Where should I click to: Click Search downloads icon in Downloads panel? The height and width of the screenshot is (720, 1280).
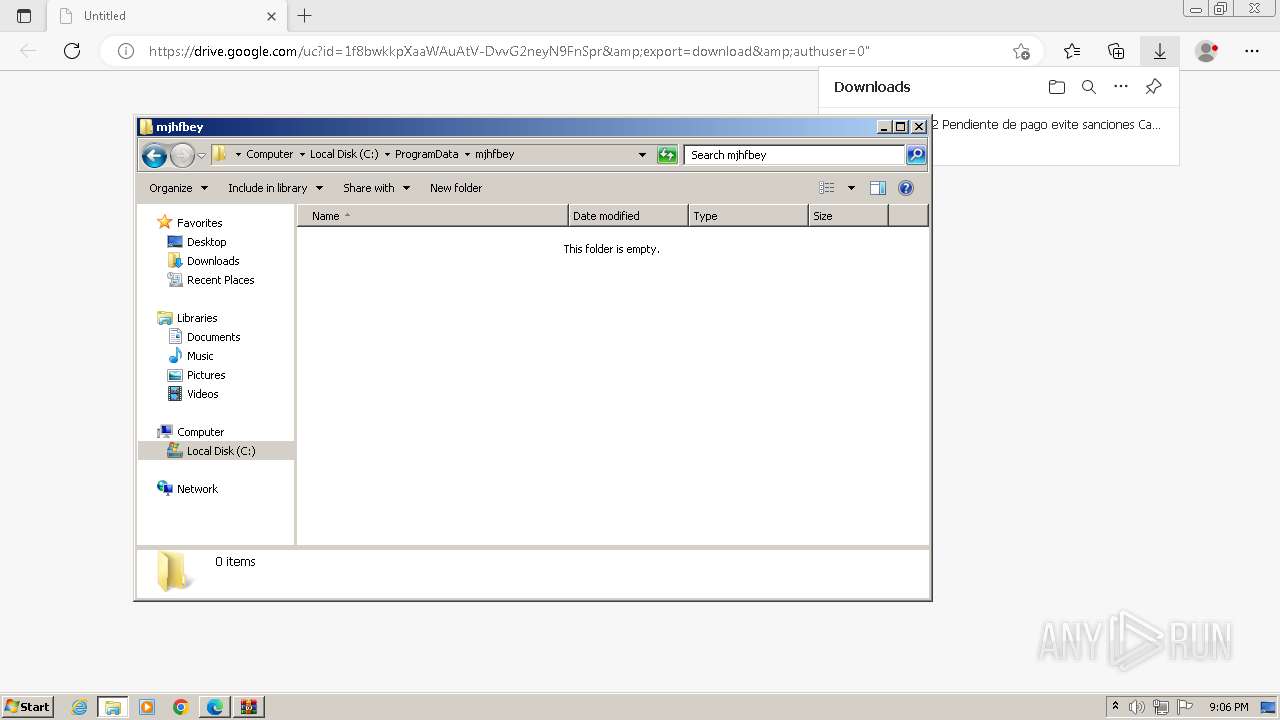[1089, 87]
